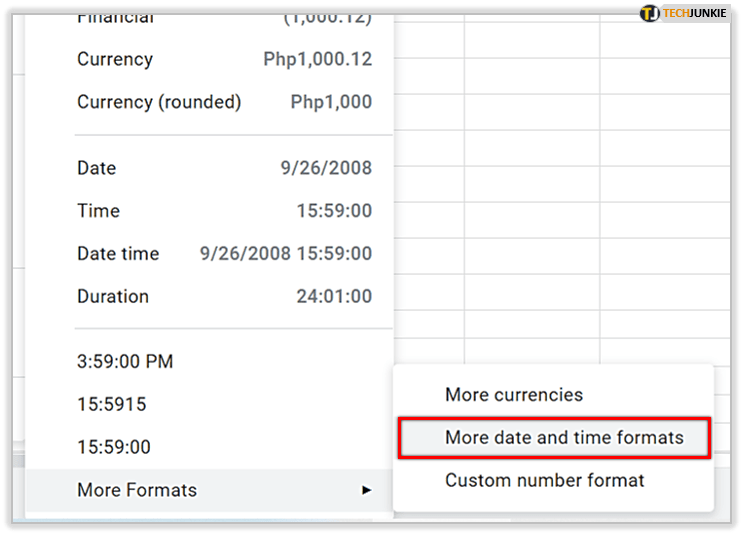This screenshot has height=535, width=743.
Task: Select More date and time formats
Action: (x=564, y=437)
